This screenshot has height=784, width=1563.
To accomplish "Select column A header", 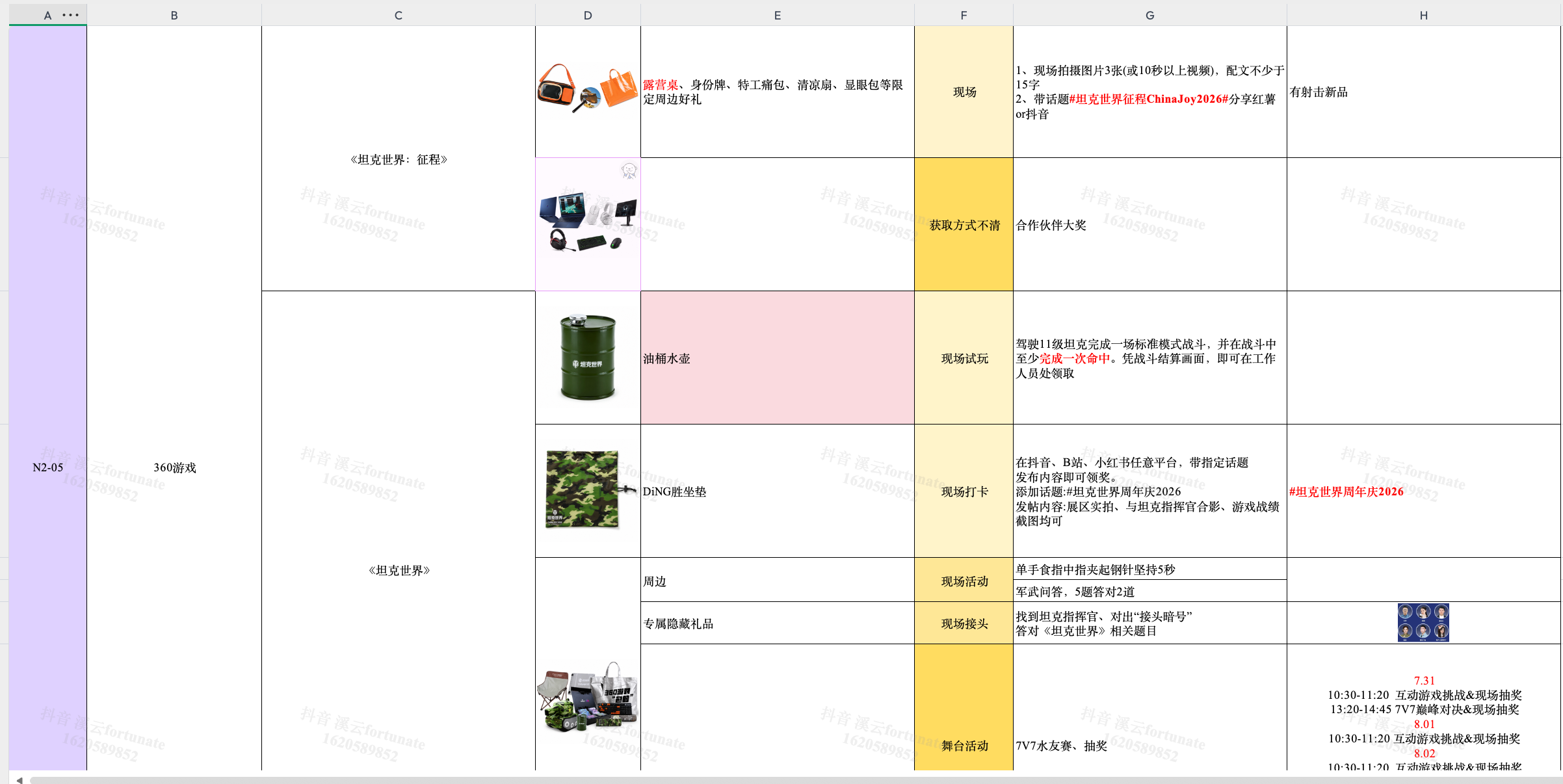I will click(x=47, y=15).
